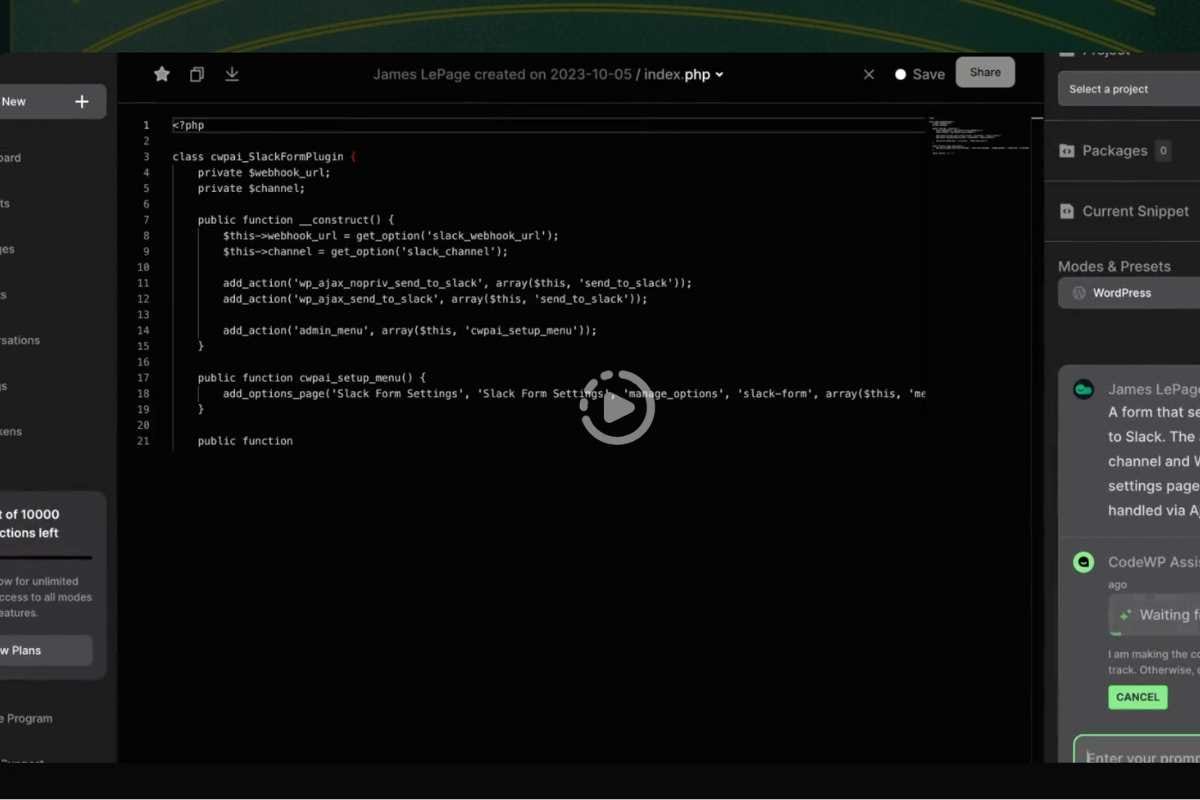Click the CodeWP Assistant avatar icon
Image resolution: width=1200 pixels, height=800 pixels.
[x=1083, y=562]
